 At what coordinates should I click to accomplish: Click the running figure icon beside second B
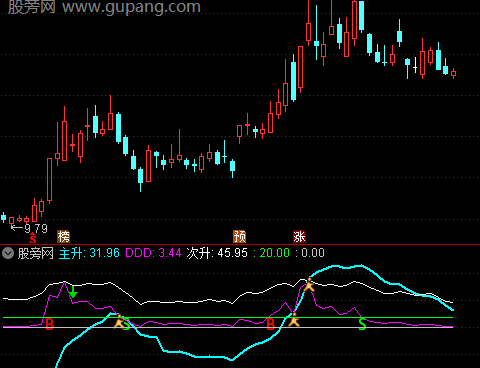[294, 320]
